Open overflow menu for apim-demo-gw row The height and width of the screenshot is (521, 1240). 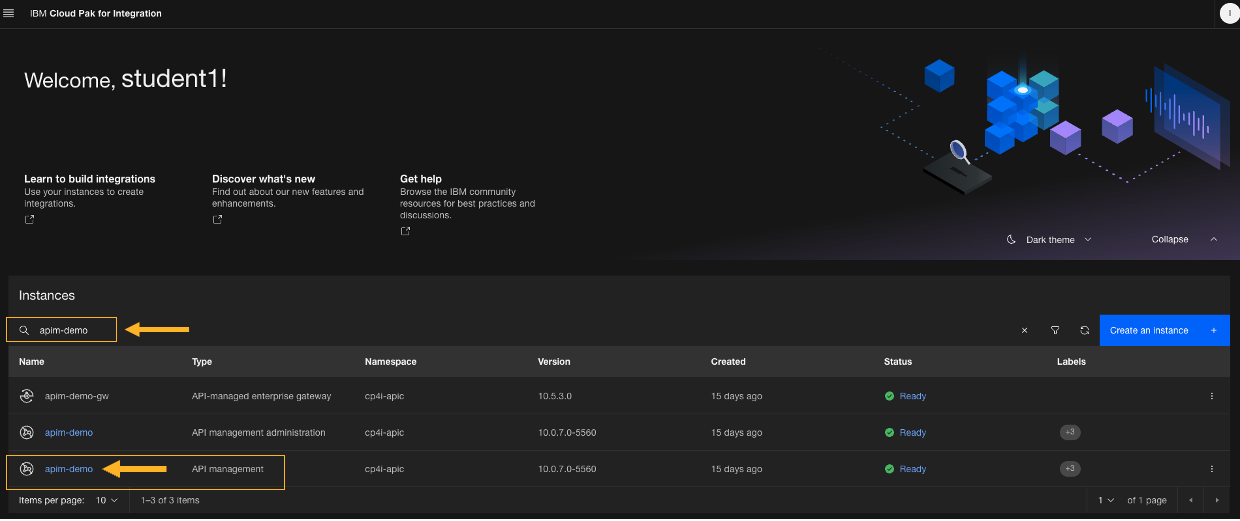coord(1212,396)
